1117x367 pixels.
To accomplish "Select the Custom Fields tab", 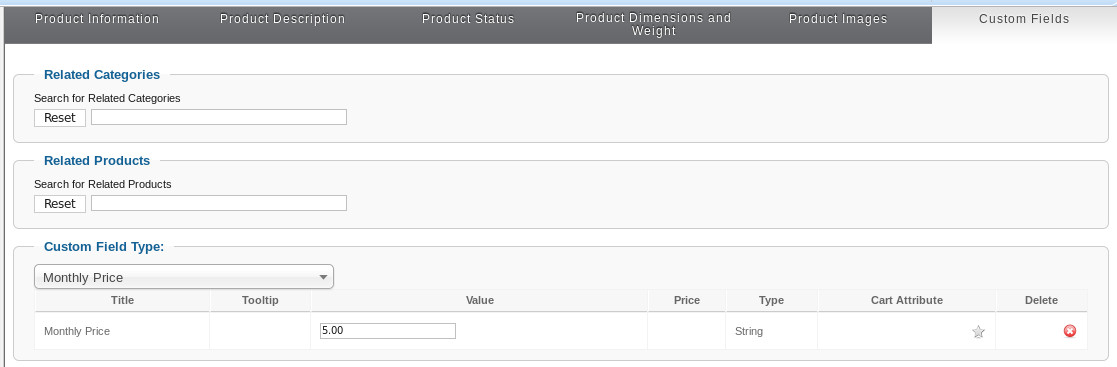I will [x=1024, y=19].
